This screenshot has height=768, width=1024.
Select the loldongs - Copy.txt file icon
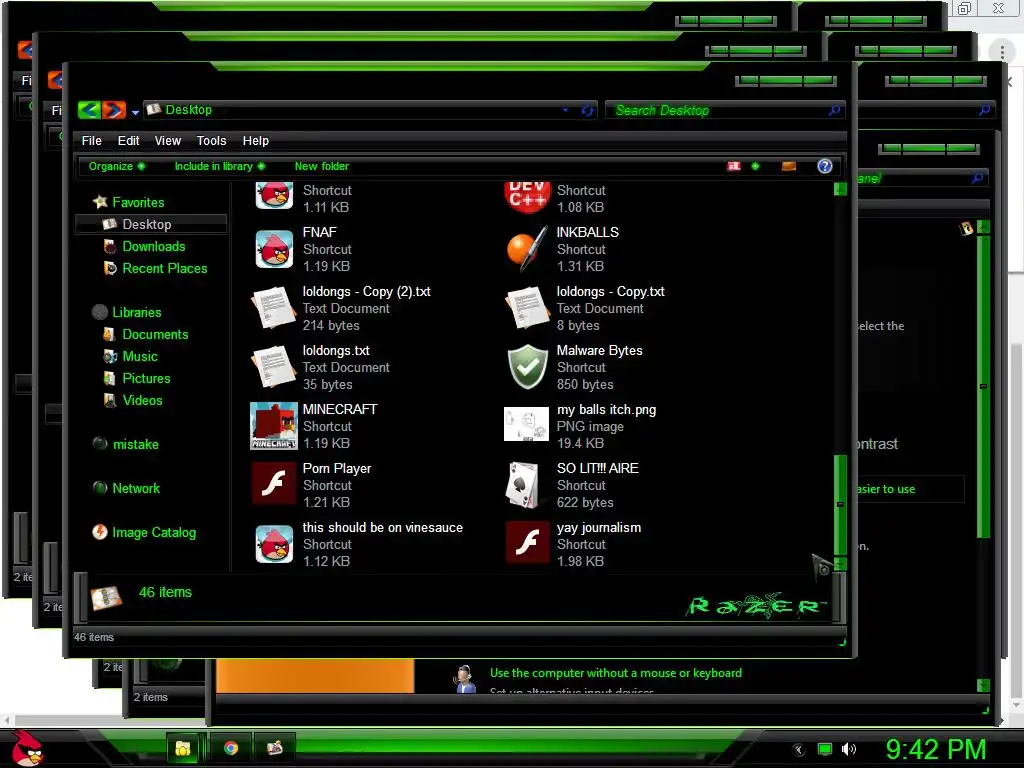coord(527,308)
